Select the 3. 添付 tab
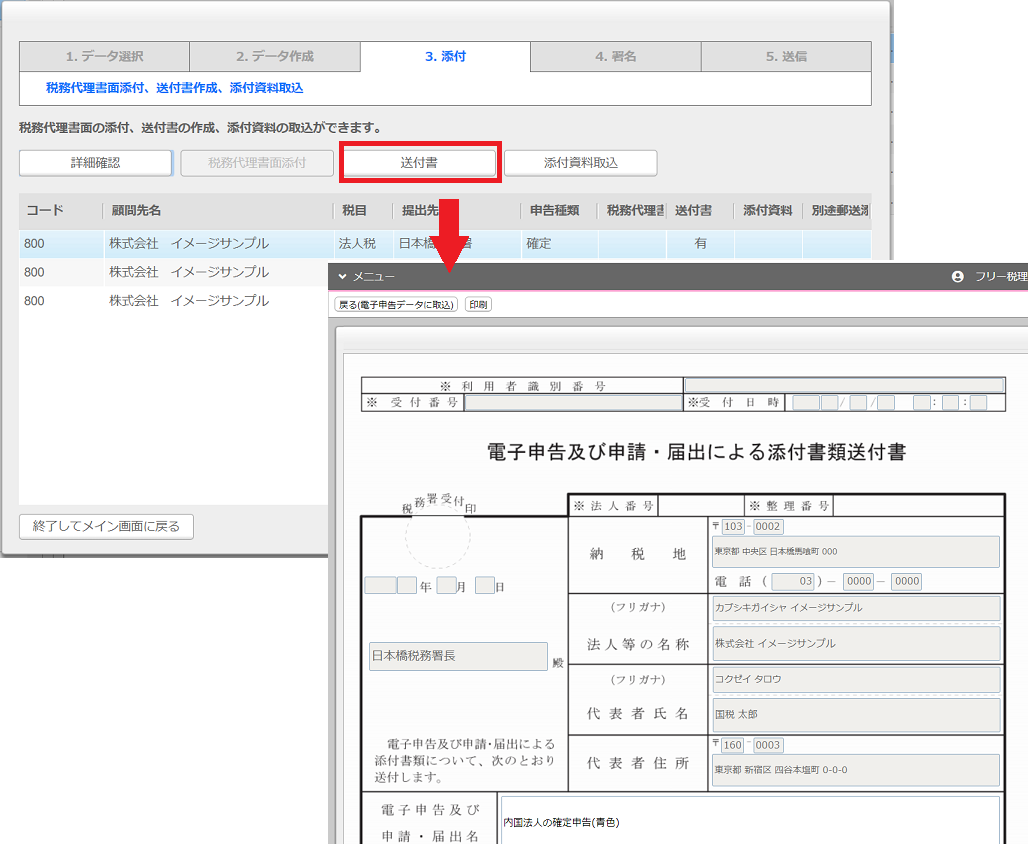 (x=445, y=56)
